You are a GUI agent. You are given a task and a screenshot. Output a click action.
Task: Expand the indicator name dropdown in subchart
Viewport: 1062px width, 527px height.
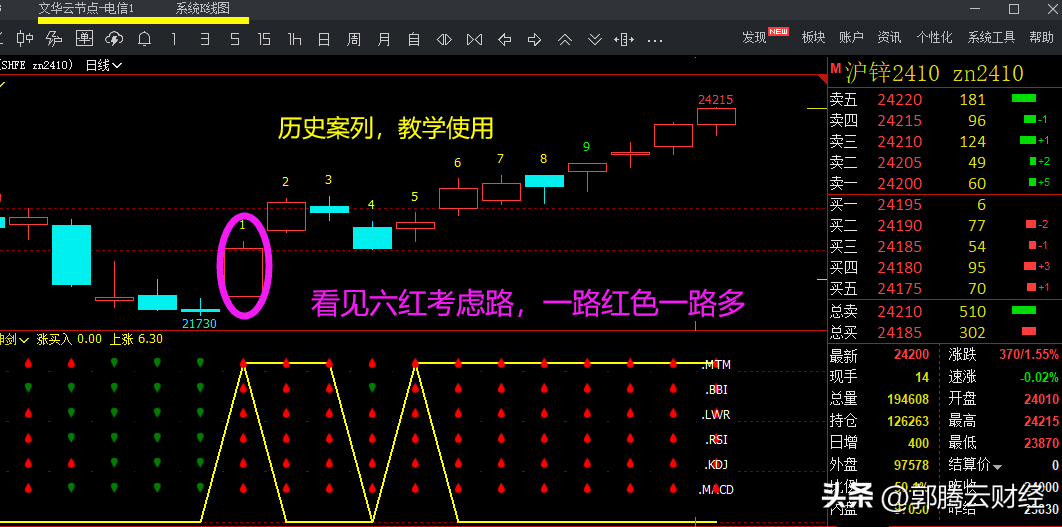coord(23,339)
